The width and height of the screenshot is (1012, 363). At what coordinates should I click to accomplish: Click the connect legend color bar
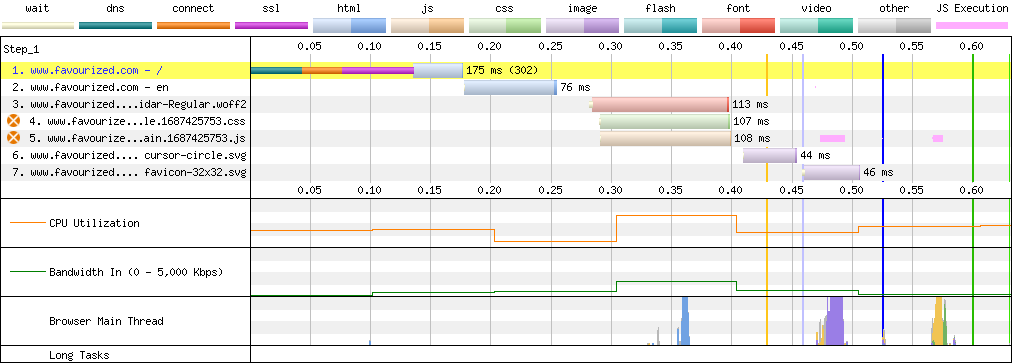click(x=194, y=26)
